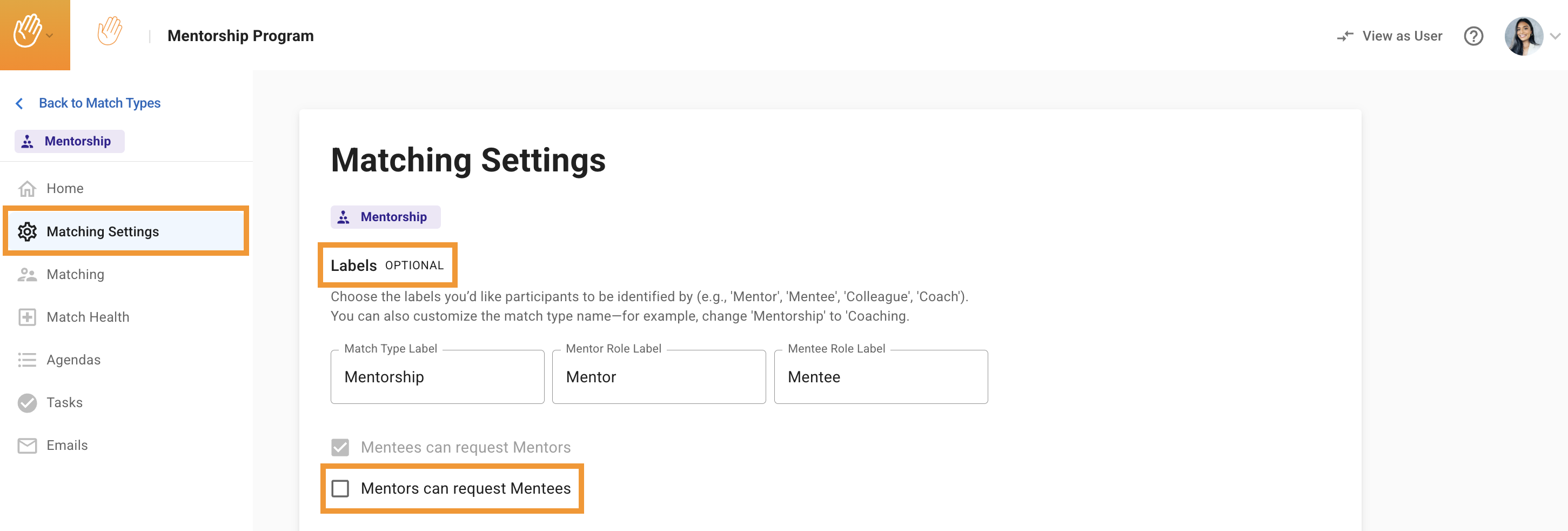Go to Agendas in sidebar
Screen dimensions: 1568x531
click(x=73, y=360)
